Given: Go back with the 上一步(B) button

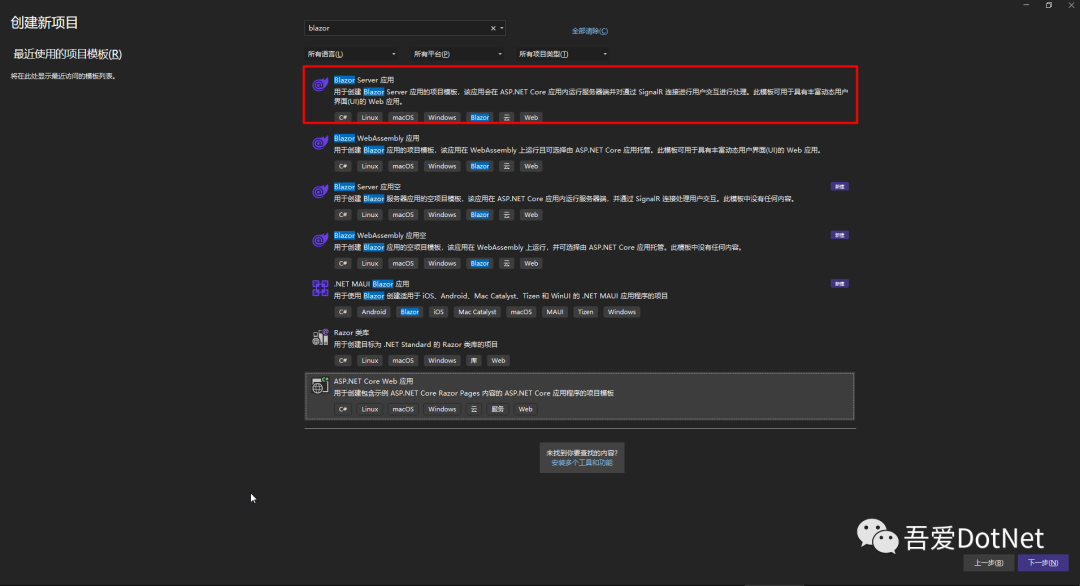Looking at the screenshot, I should [x=988, y=563].
